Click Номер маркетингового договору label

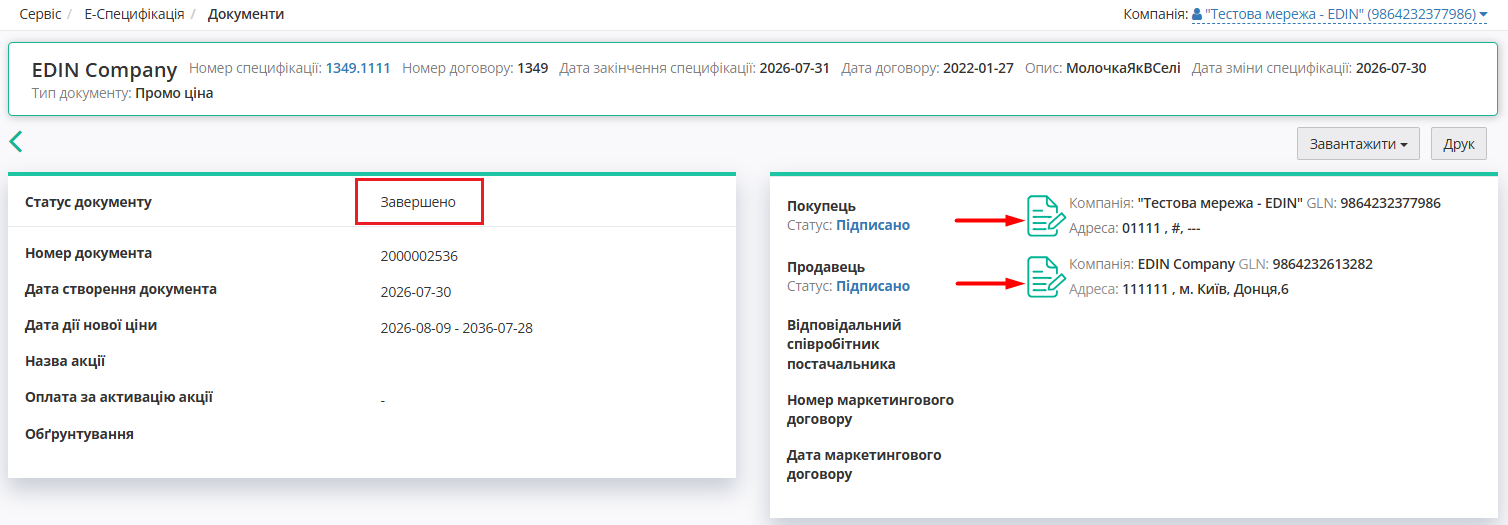870,409
